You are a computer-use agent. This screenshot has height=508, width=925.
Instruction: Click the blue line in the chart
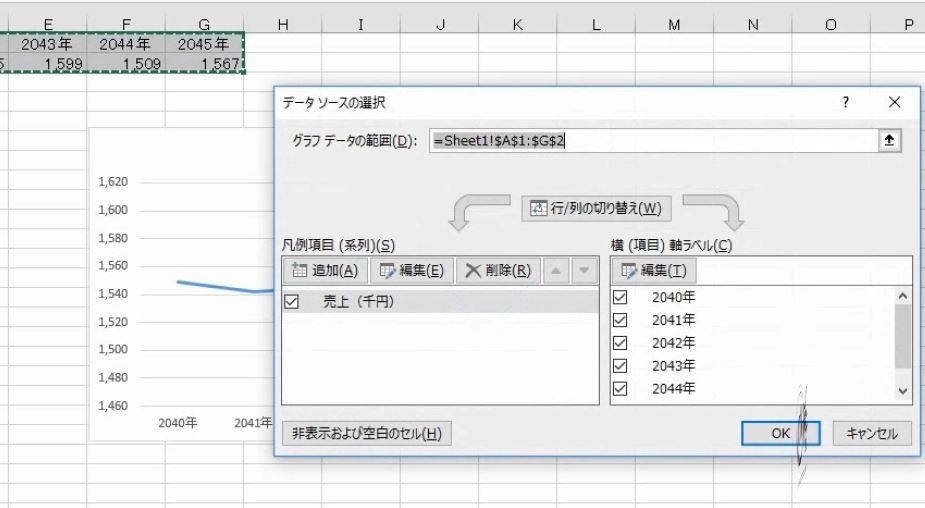(224, 287)
